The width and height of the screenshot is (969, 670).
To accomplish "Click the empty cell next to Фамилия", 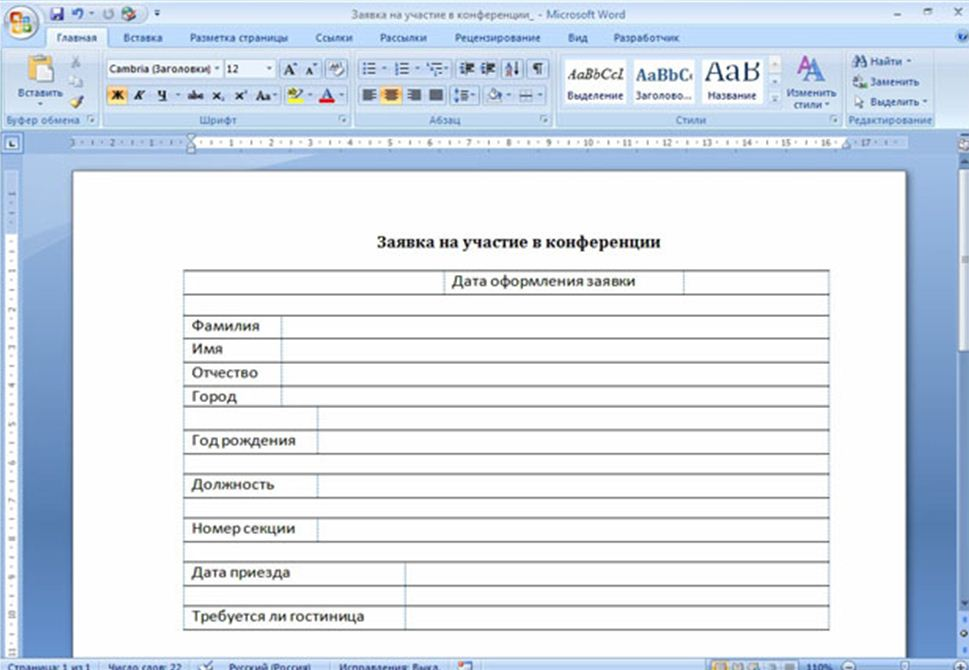I will point(555,327).
